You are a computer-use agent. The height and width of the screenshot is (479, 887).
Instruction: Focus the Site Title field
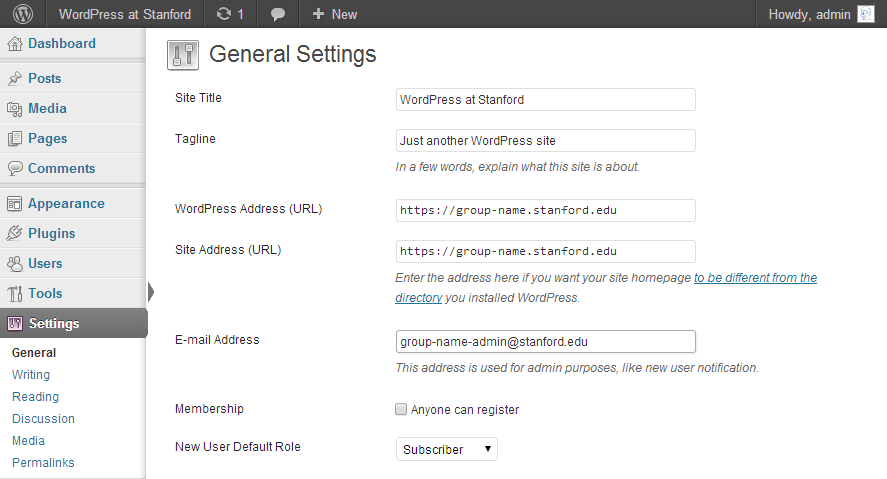(x=545, y=100)
